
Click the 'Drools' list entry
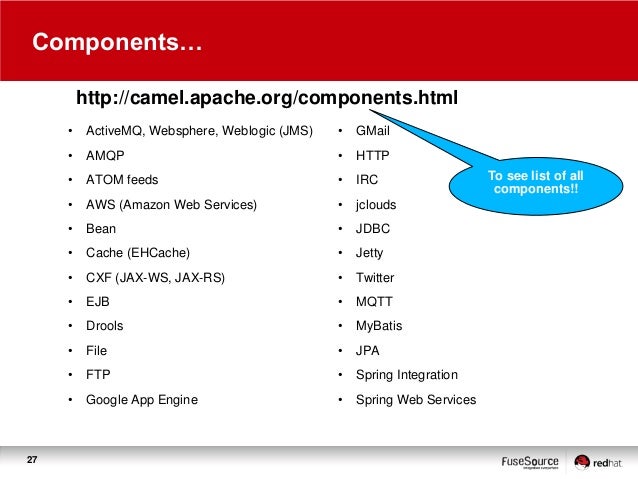tap(105, 326)
